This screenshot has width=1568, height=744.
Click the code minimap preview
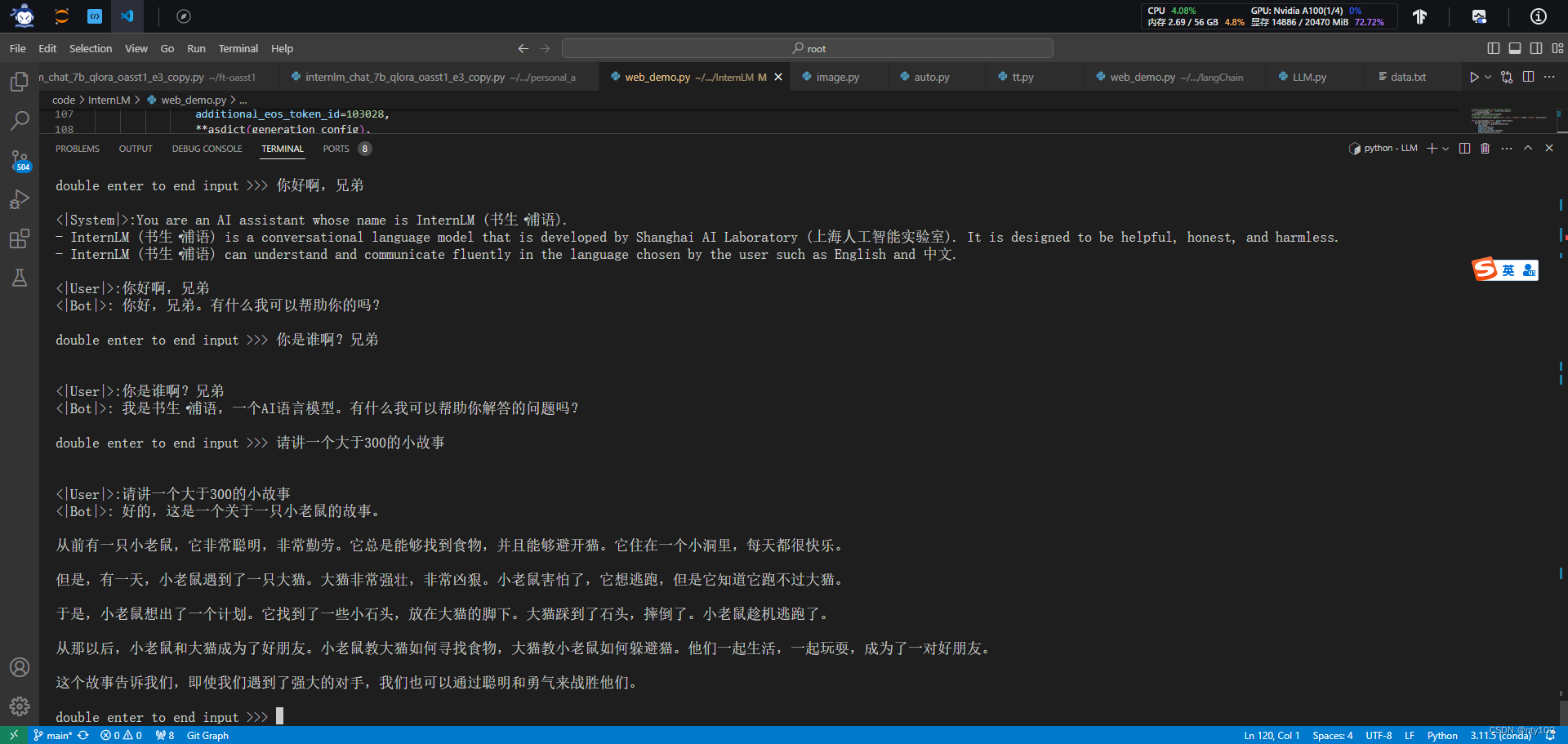1507,120
